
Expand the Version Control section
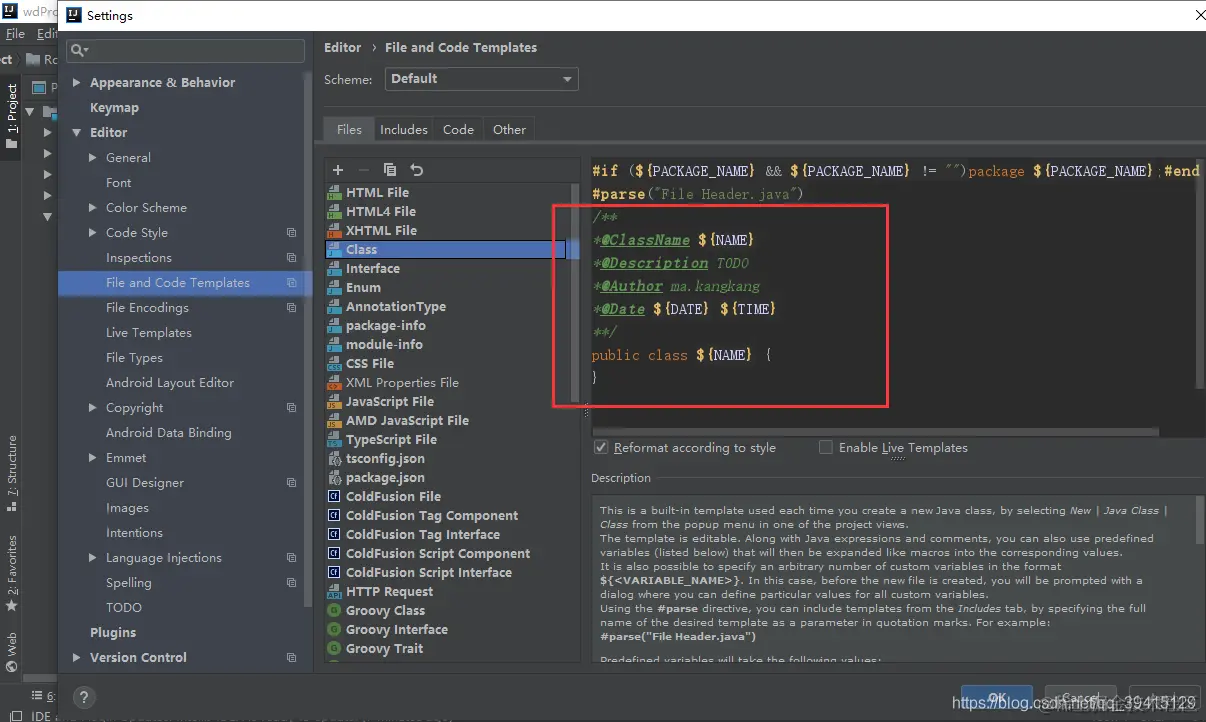pyautogui.click(x=77, y=658)
